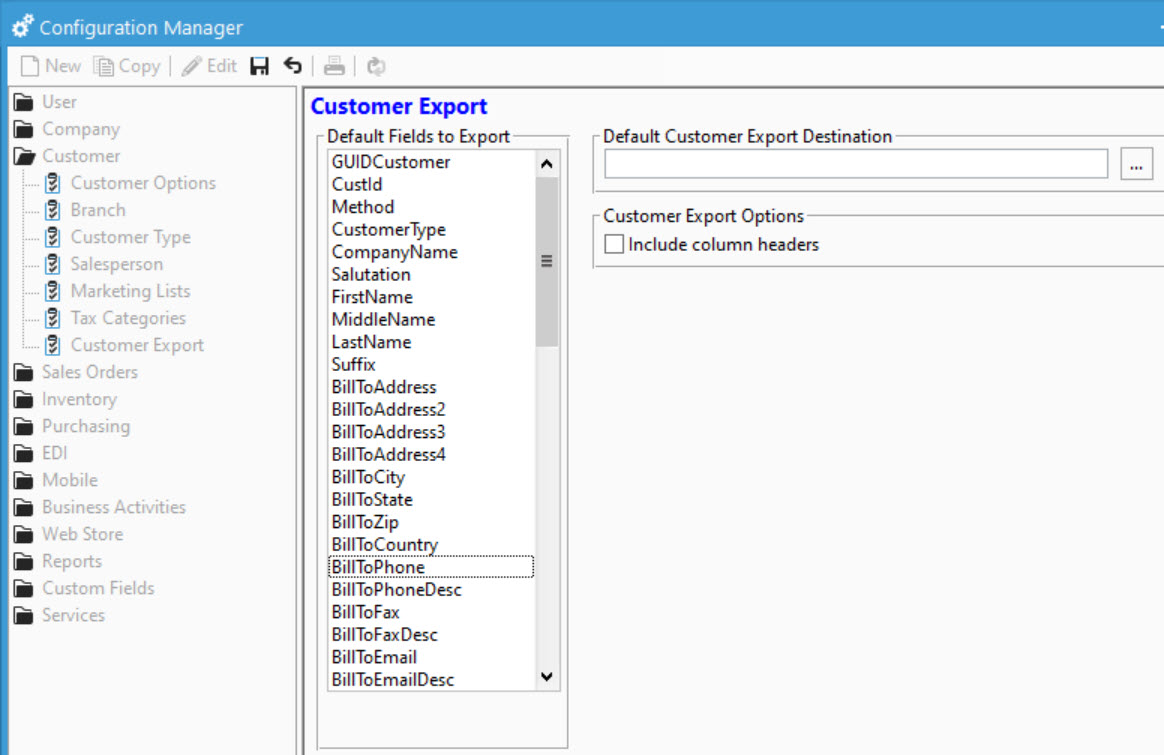
Task: Select BillToPhone in the fields list
Action: point(380,567)
